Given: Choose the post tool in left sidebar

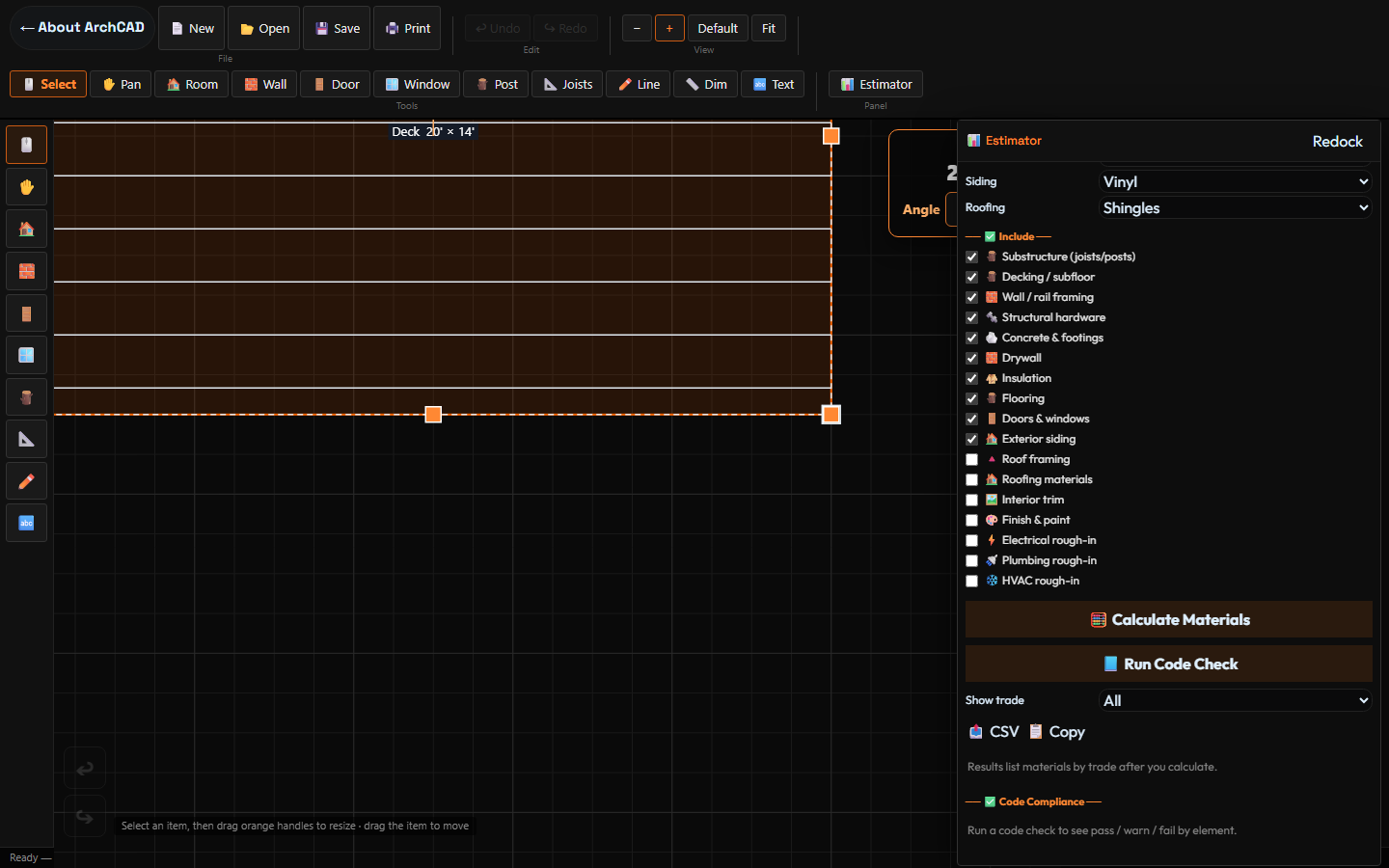Looking at the screenshot, I should click(26, 397).
